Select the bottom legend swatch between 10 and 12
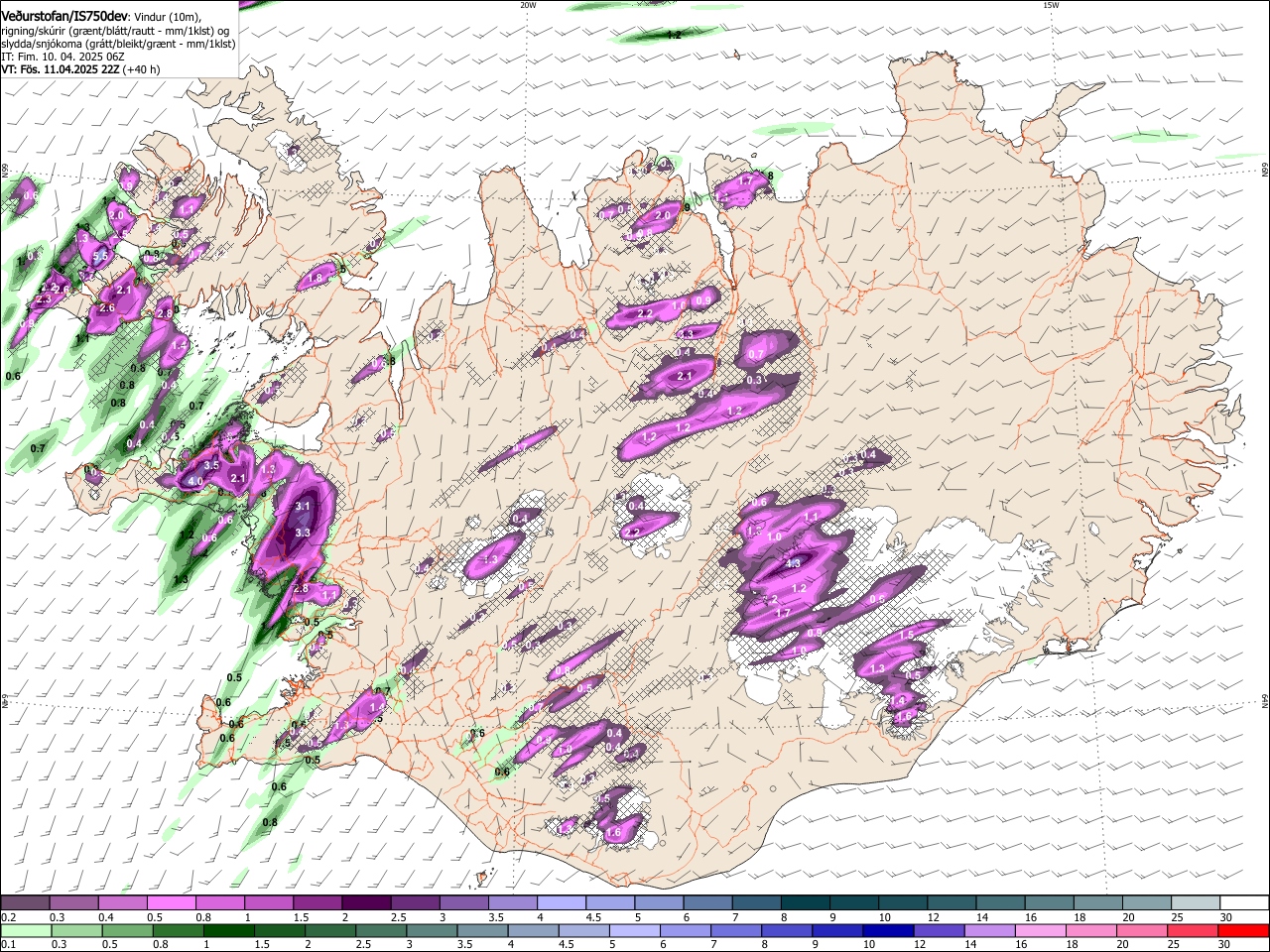This screenshot has width=1270, height=952. pyautogui.click(x=890, y=930)
